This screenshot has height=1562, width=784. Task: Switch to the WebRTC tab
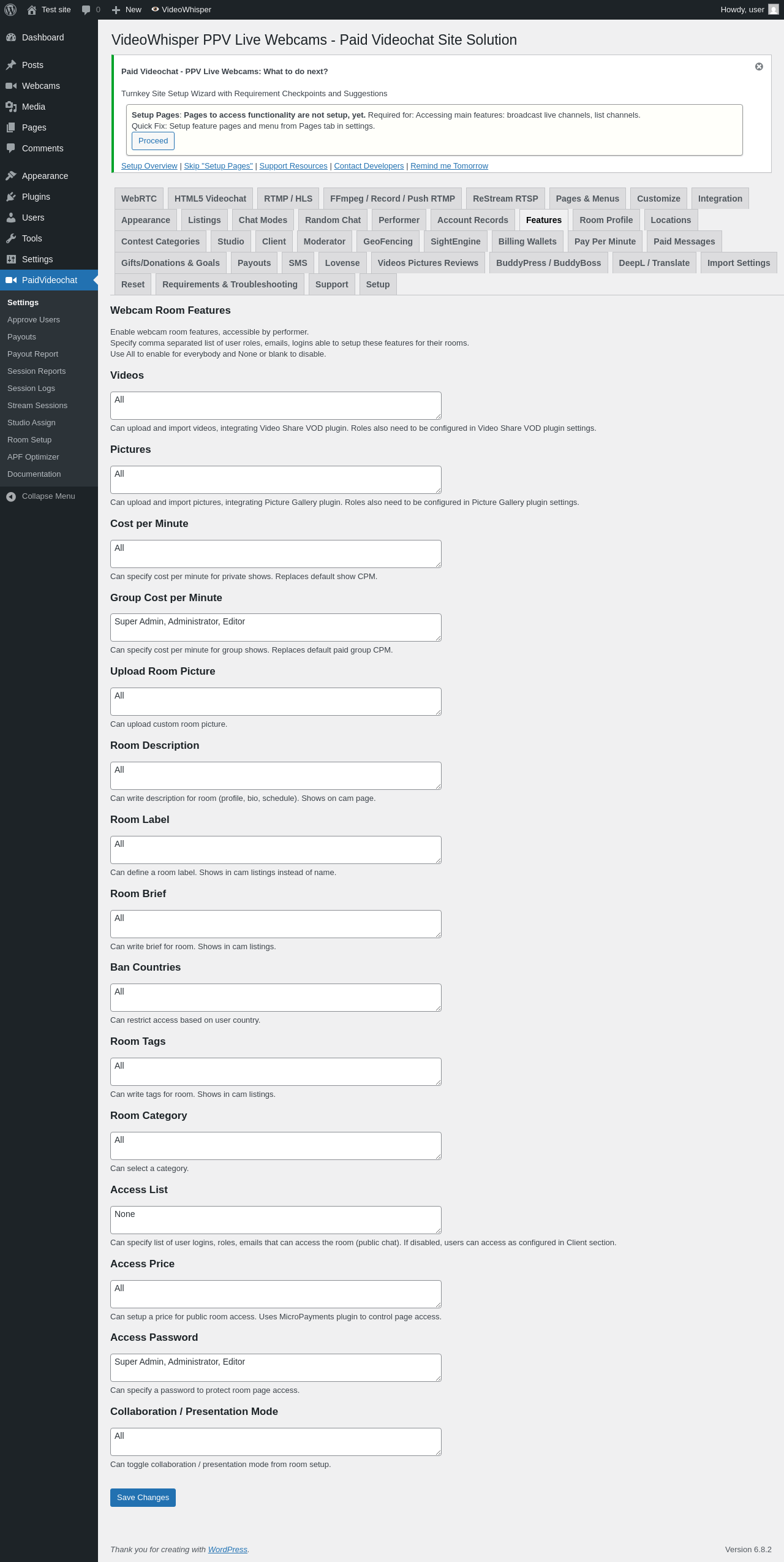click(x=139, y=199)
